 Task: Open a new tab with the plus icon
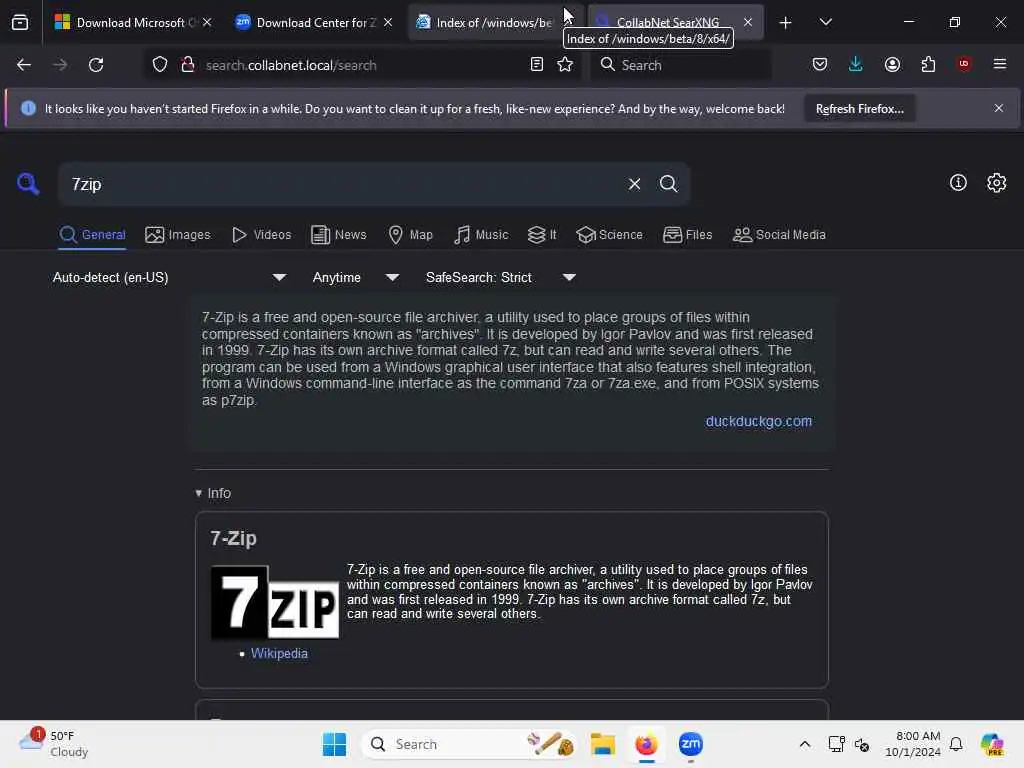pyautogui.click(x=785, y=23)
